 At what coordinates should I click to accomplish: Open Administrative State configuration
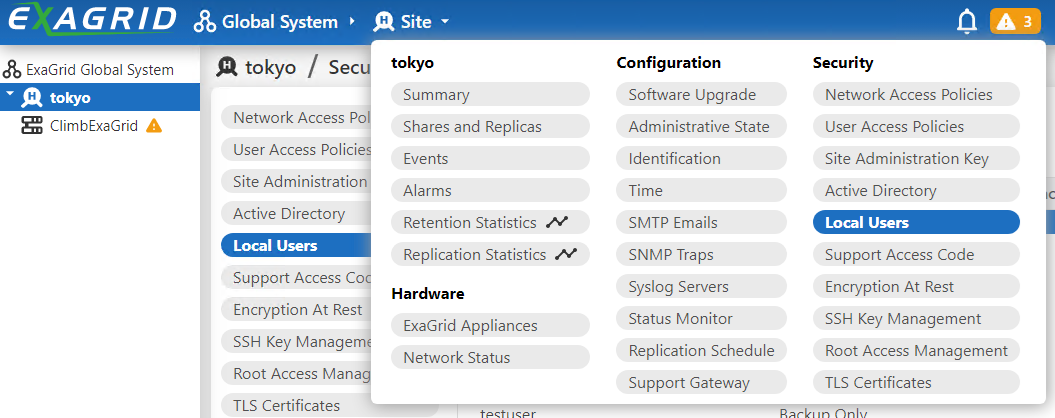click(701, 127)
